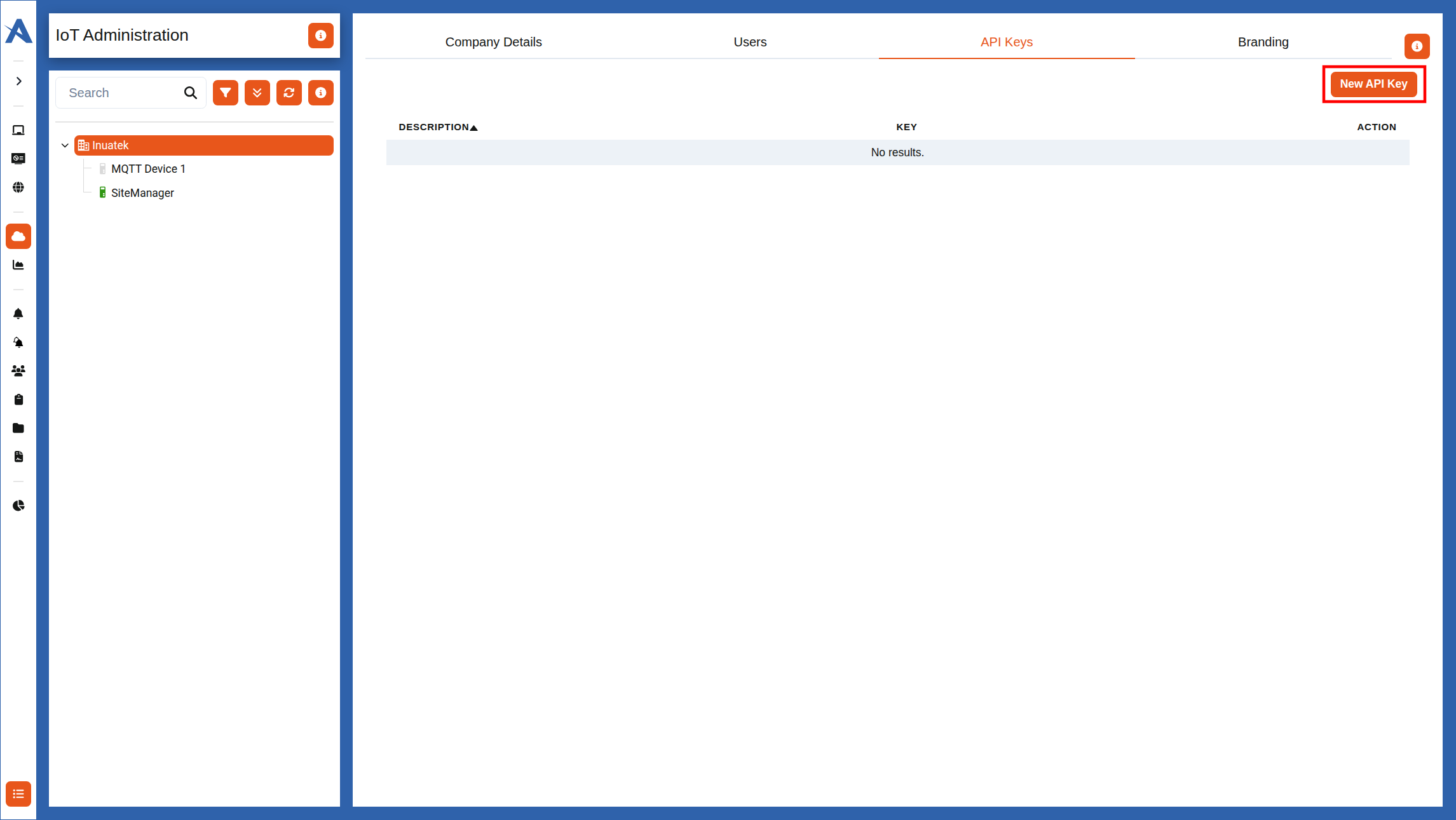Show info about IoT Administration

point(320,36)
